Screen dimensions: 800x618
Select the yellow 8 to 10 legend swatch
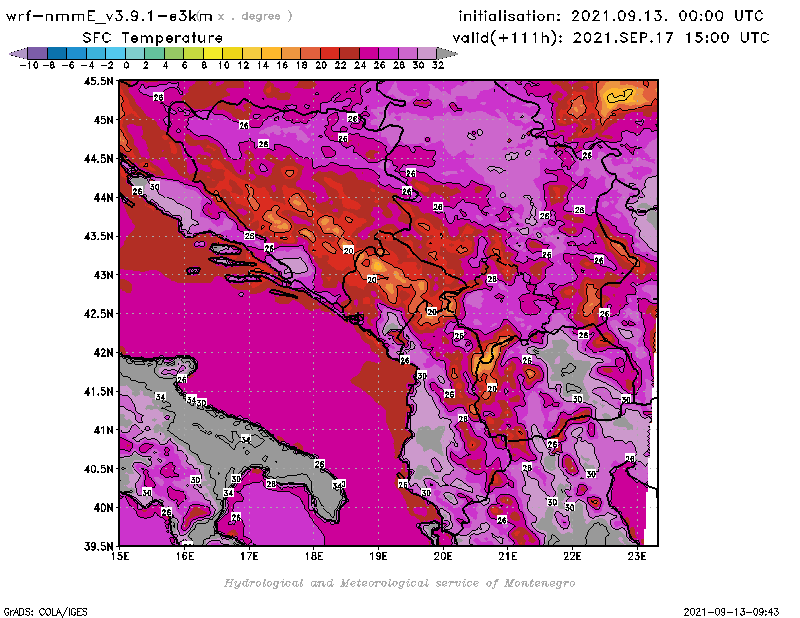tap(213, 53)
